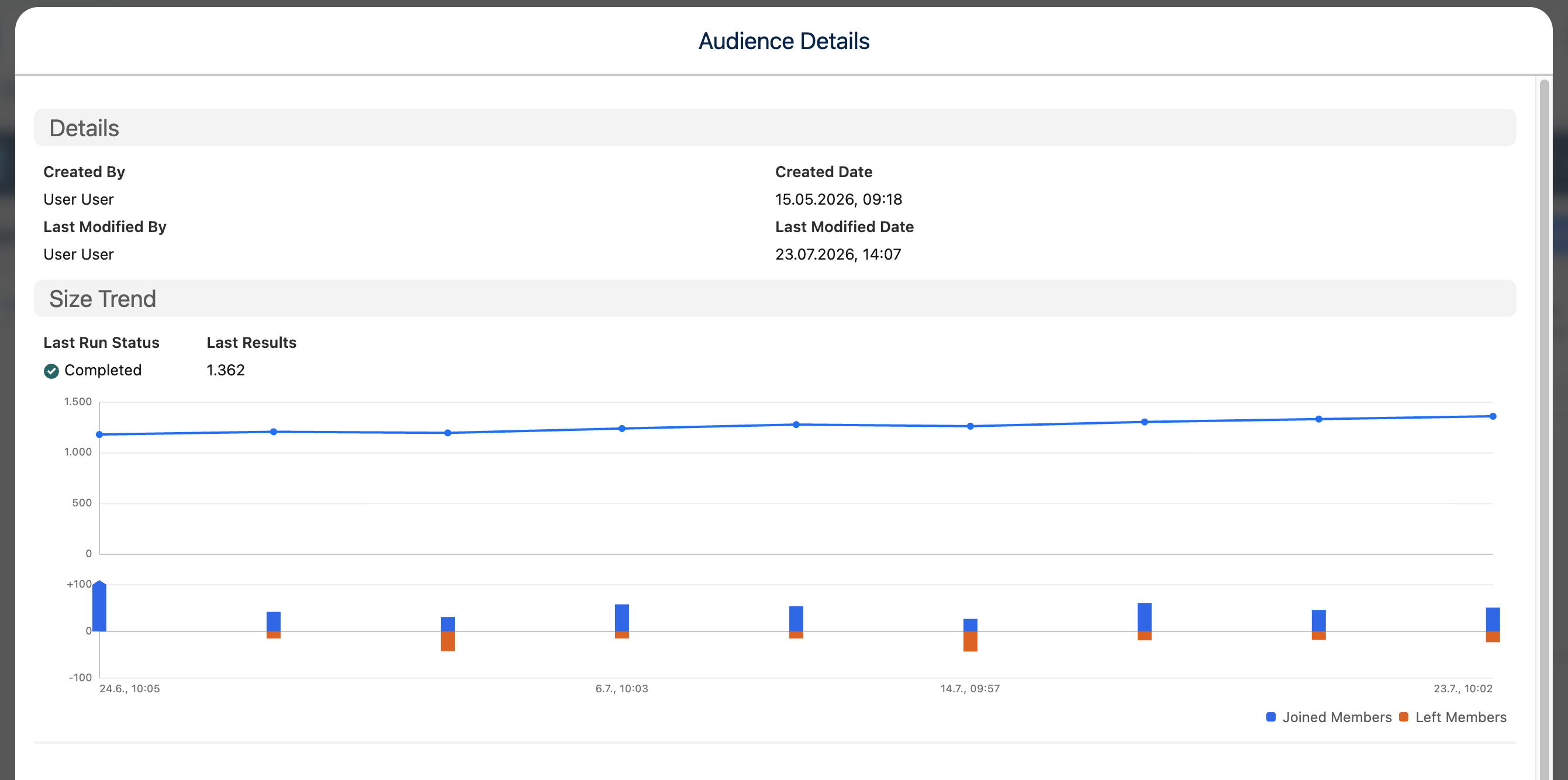This screenshot has height=780, width=1568.
Task: Click the Last Modified Date label
Action: (x=844, y=227)
